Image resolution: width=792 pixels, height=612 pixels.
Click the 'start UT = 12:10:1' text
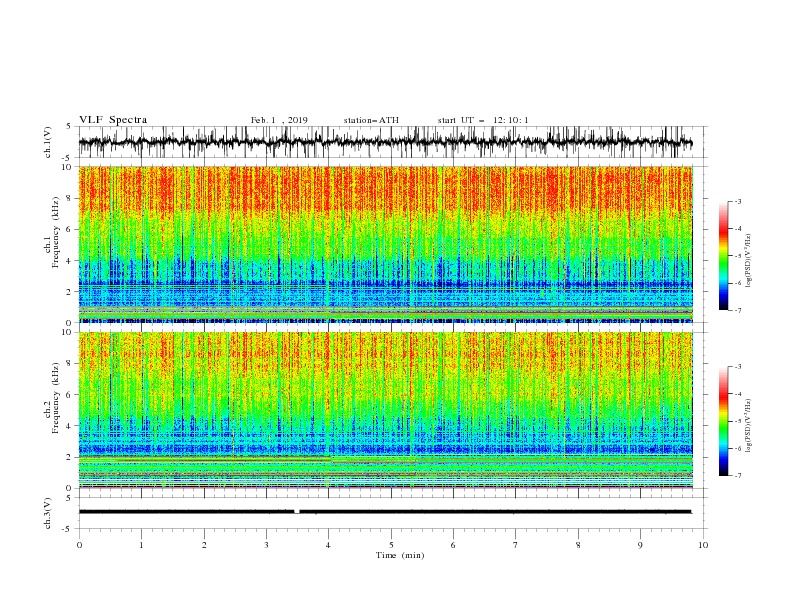coord(483,120)
